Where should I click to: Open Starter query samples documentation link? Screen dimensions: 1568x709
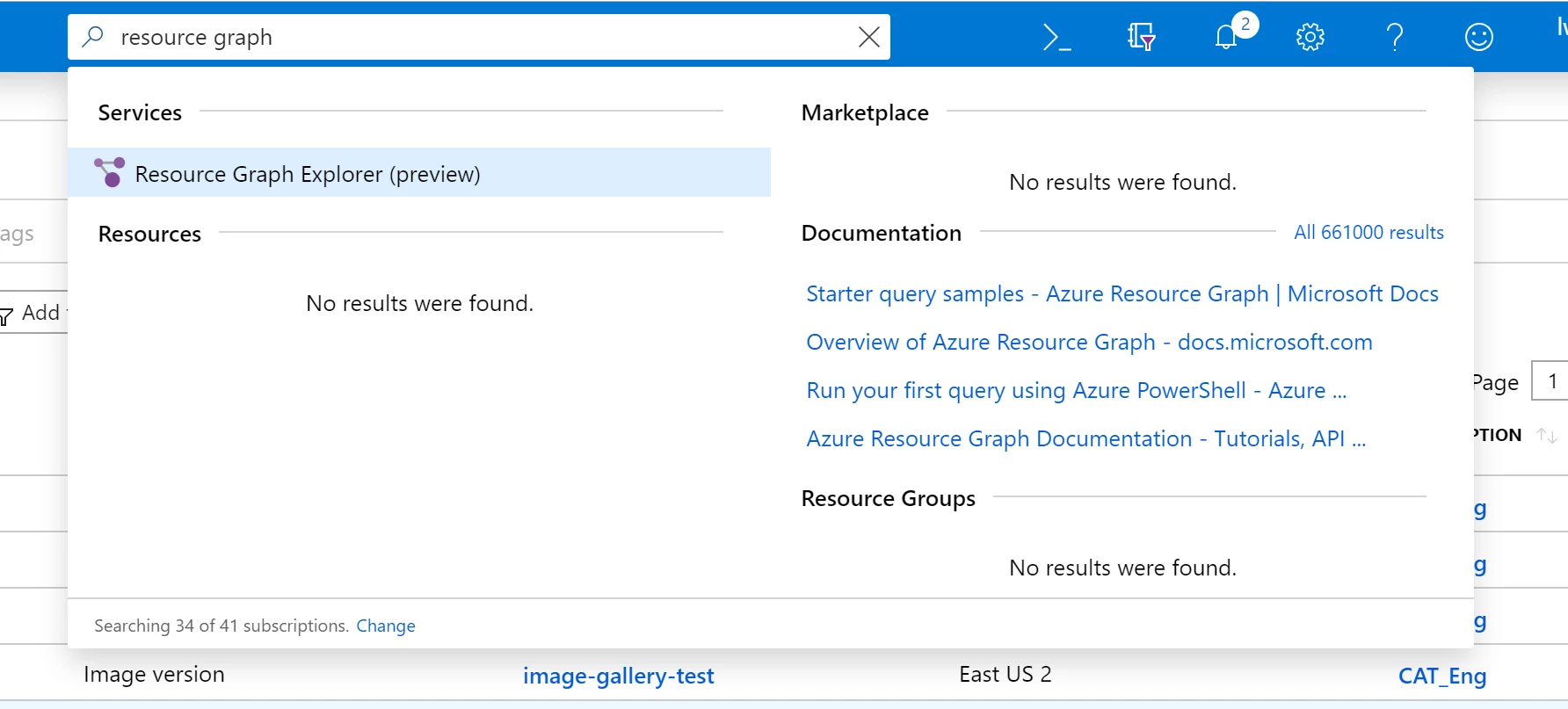(1122, 293)
